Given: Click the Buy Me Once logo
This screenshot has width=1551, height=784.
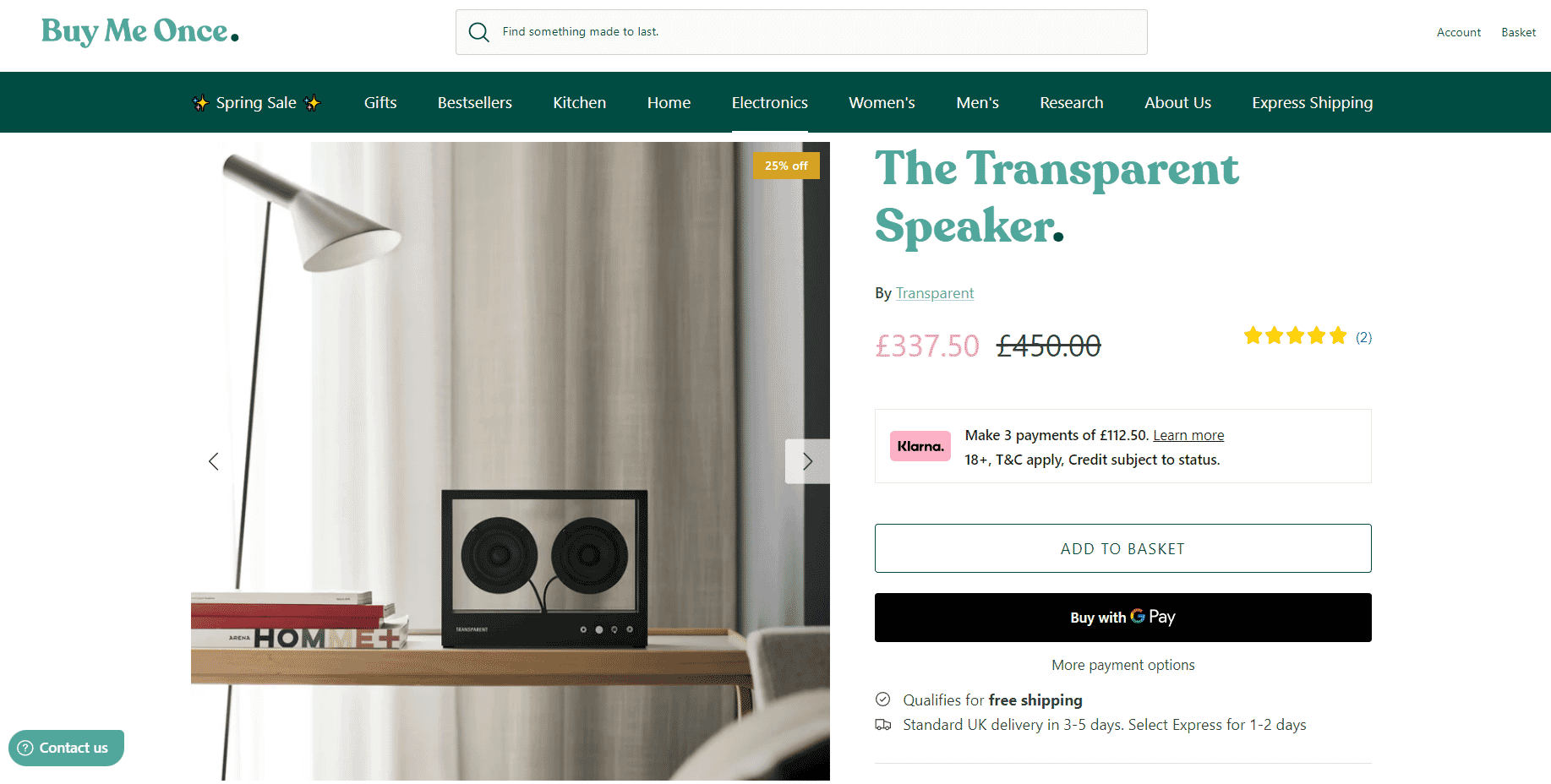Looking at the screenshot, I should 140,32.
